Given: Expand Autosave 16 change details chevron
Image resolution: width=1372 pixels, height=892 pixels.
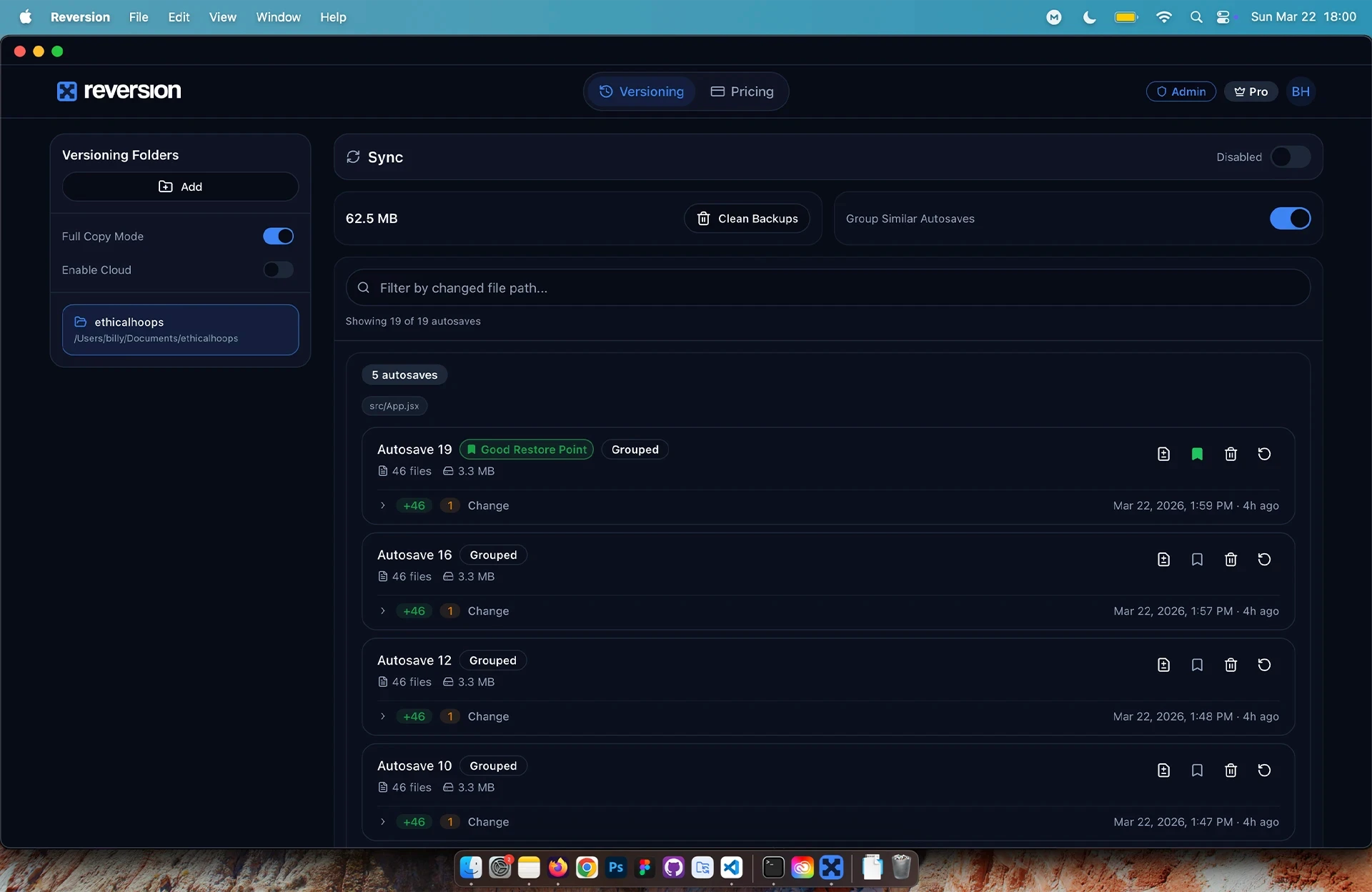Looking at the screenshot, I should pos(383,611).
